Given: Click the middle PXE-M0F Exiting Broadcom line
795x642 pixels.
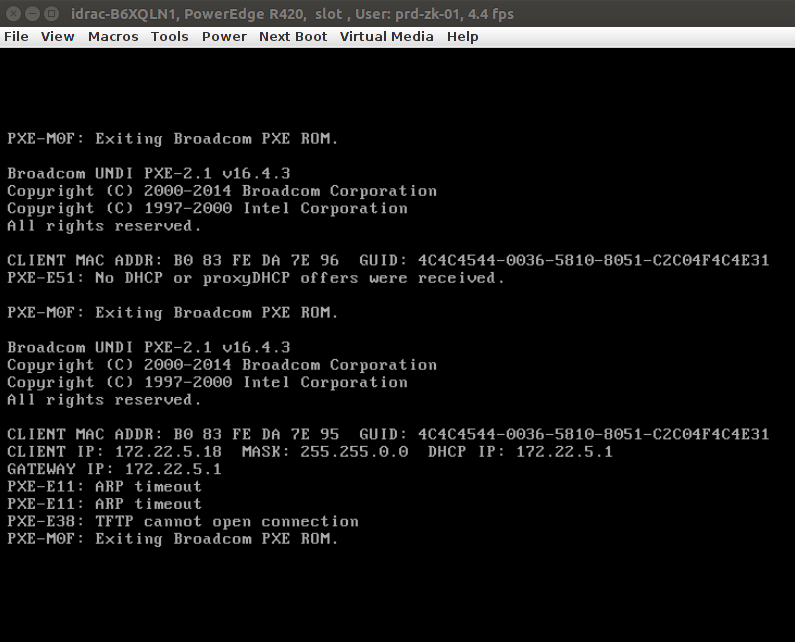Looking at the screenshot, I should coord(172,313).
